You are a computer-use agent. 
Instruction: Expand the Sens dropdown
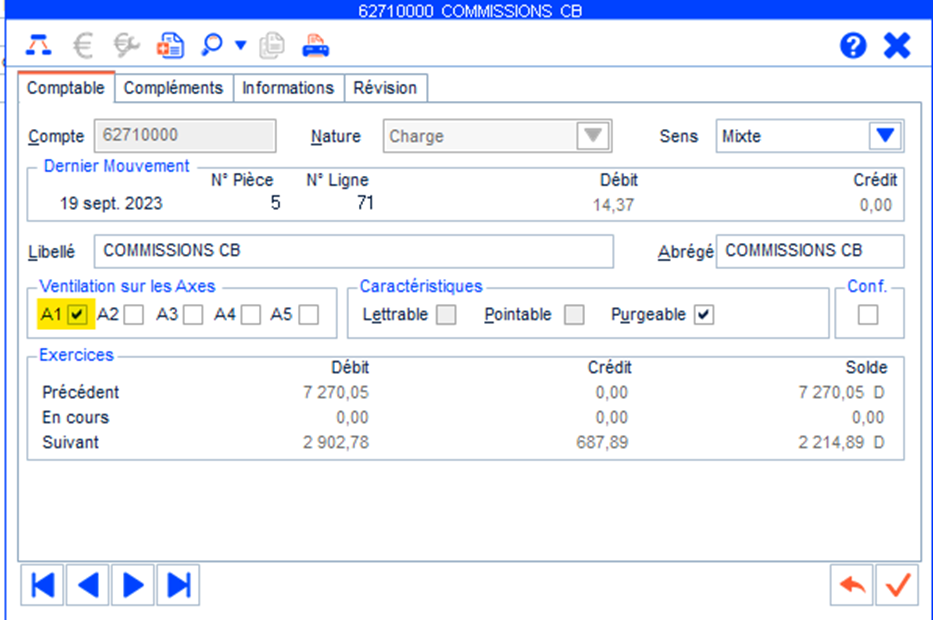pyautogui.click(x=884, y=136)
